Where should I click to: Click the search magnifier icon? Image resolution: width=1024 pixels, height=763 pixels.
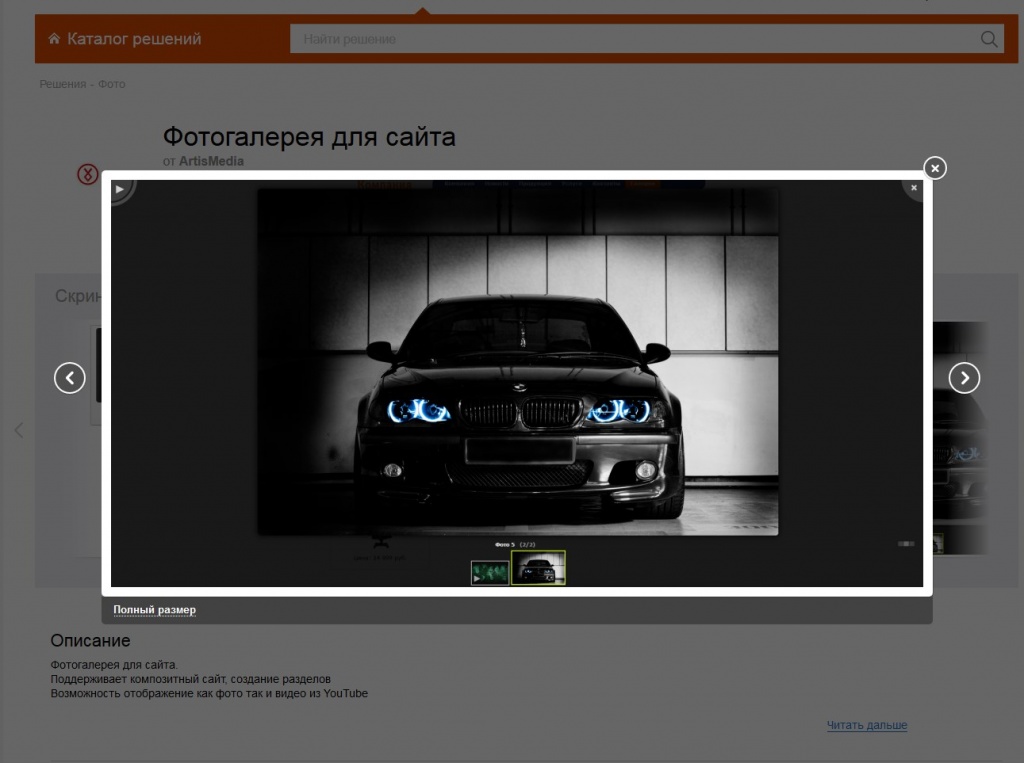click(989, 39)
